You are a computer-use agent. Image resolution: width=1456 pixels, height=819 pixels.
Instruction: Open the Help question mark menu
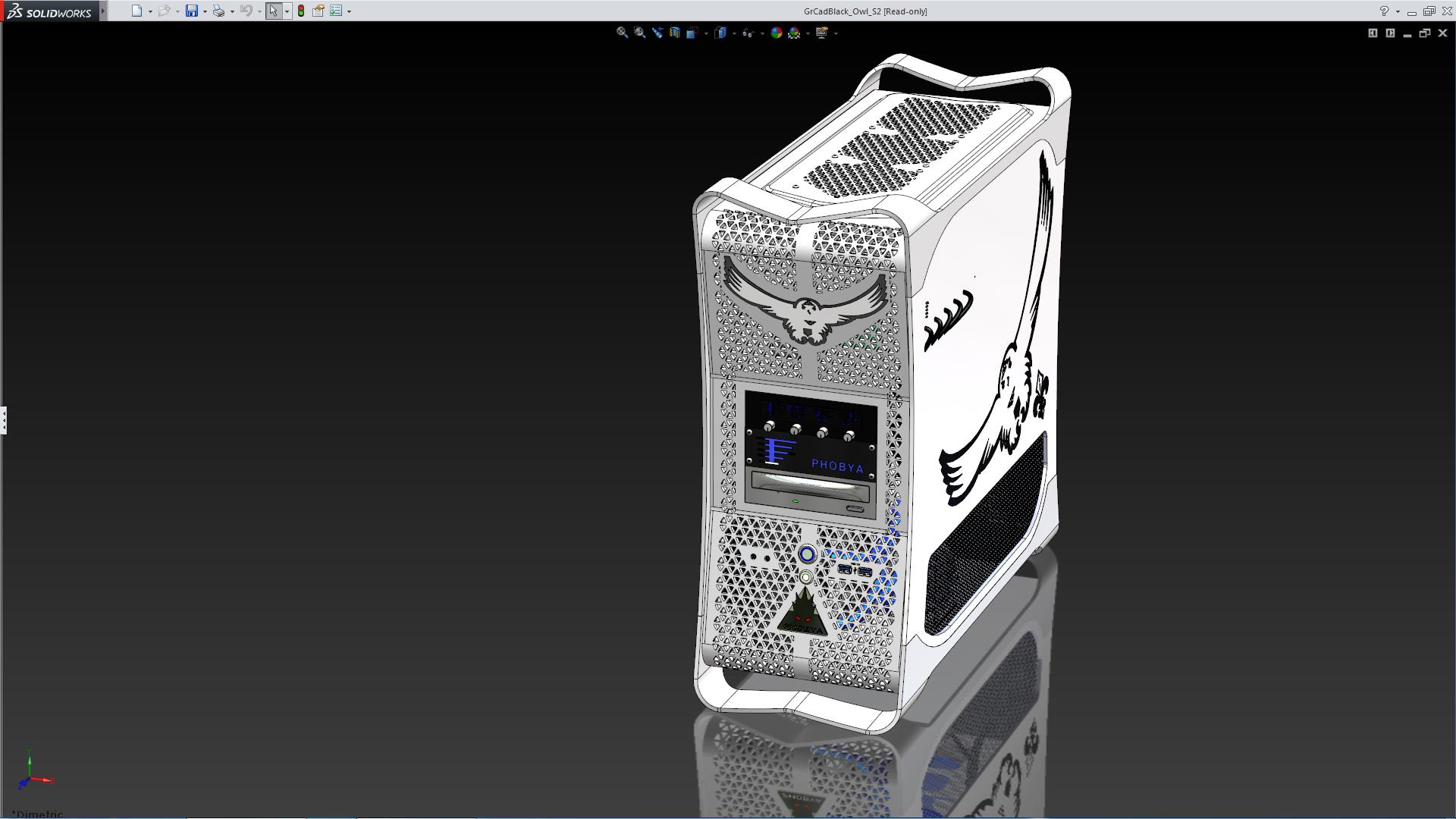tap(1384, 11)
